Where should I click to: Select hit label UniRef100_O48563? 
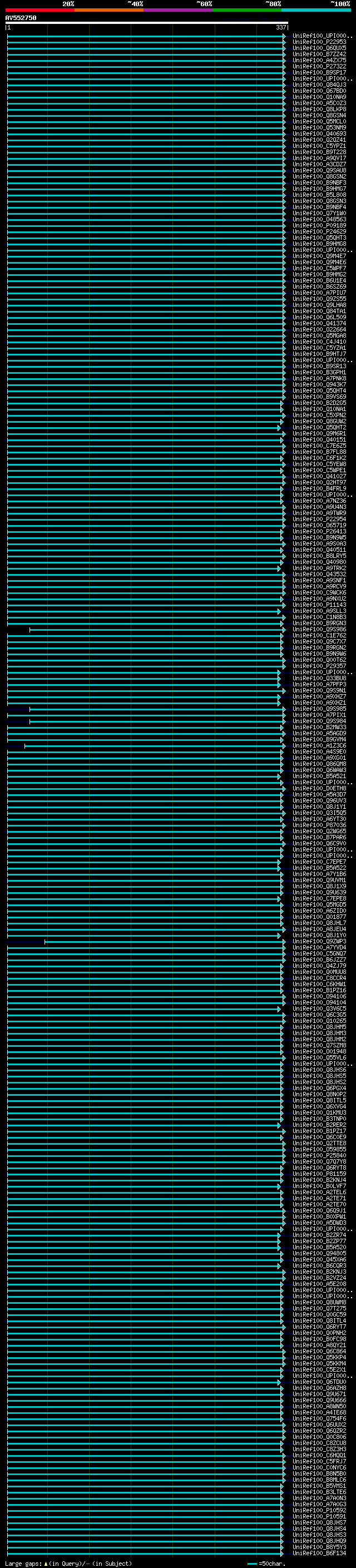tap(319, 219)
